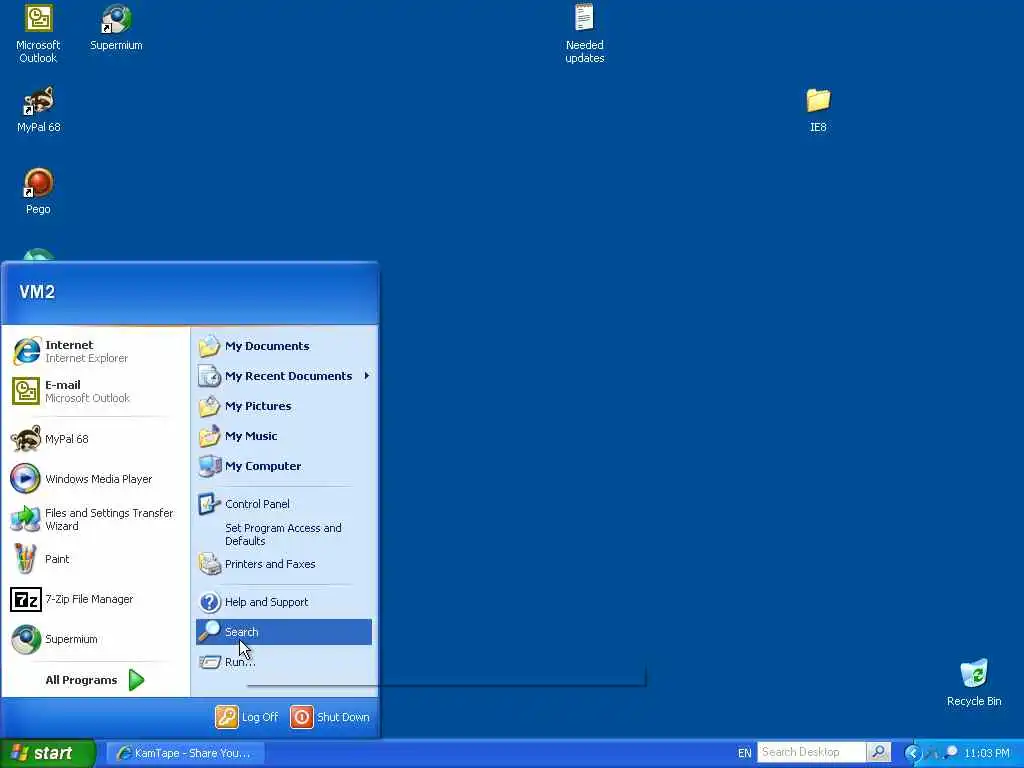Image resolution: width=1024 pixels, height=768 pixels.
Task: Open Control Panel
Action: 284,504
